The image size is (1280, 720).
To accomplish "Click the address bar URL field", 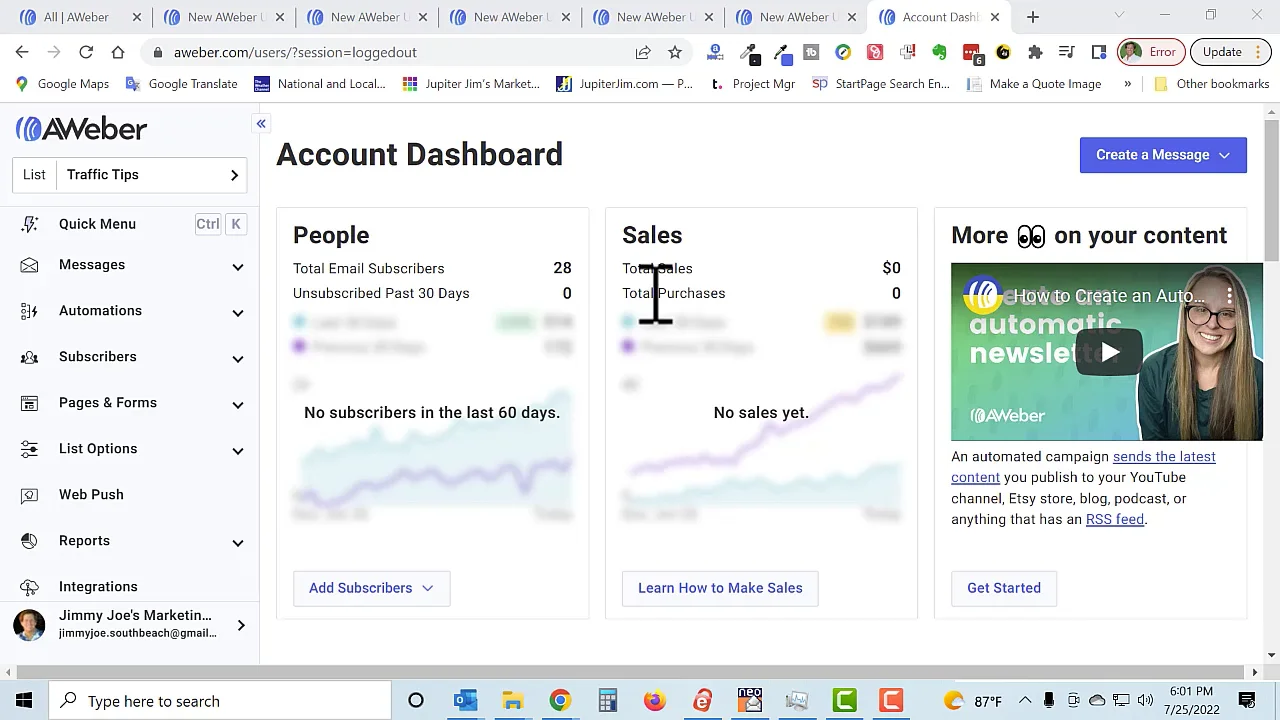I will tap(400, 52).
